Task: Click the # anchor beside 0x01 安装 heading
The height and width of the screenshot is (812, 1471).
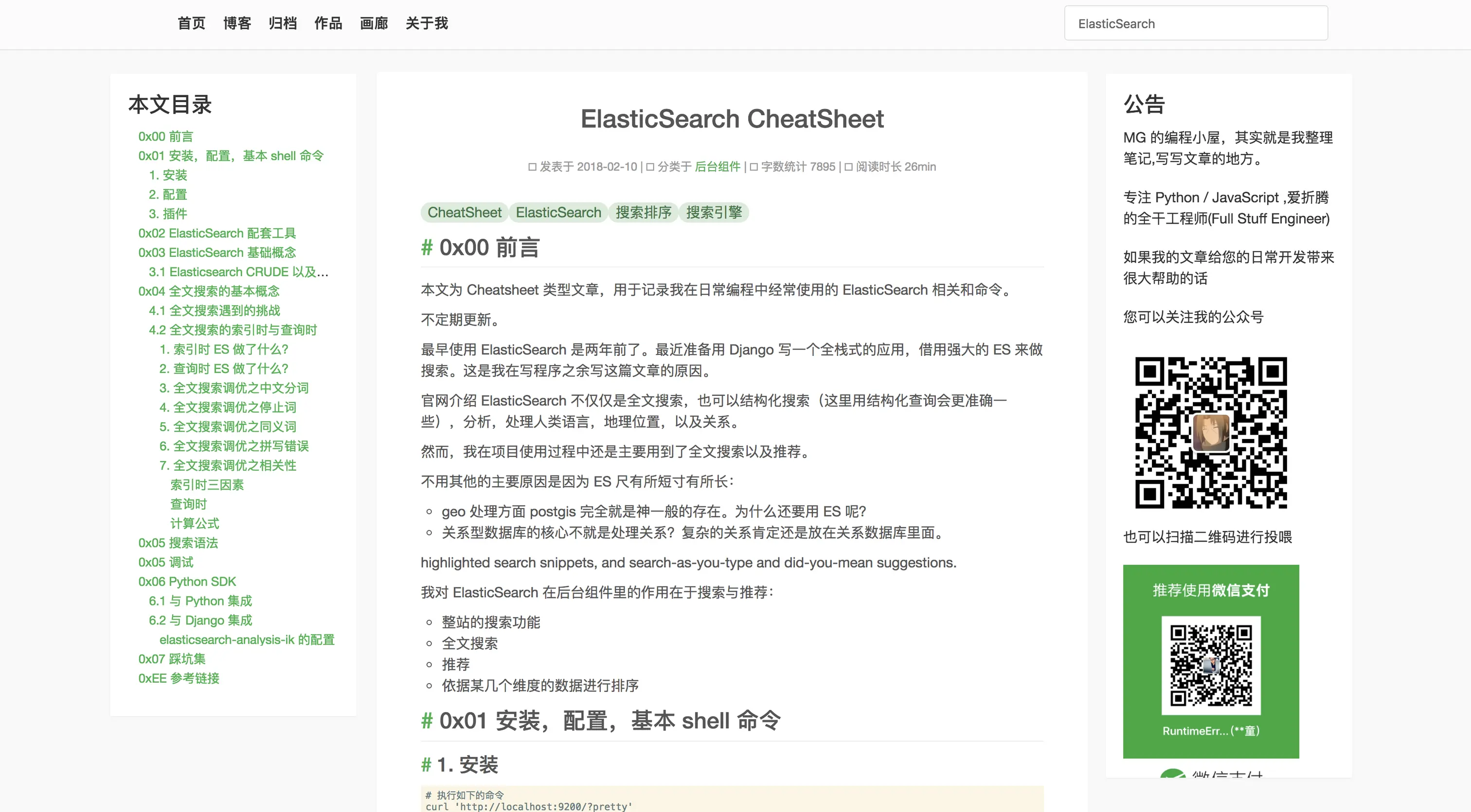Action: click(427, 721)
